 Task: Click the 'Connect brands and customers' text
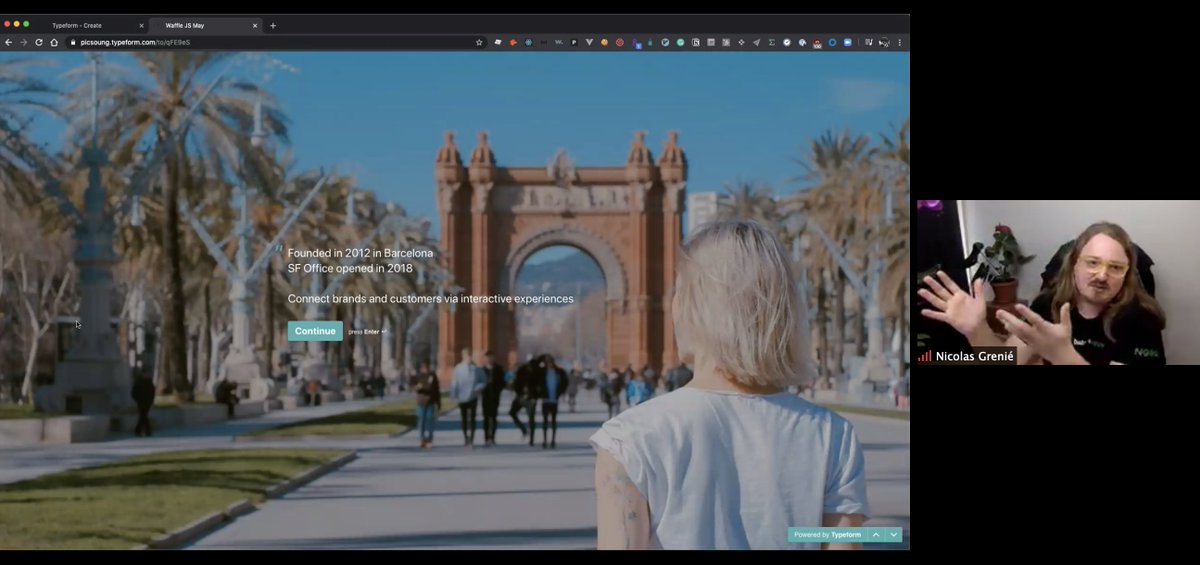pos(430,299)
